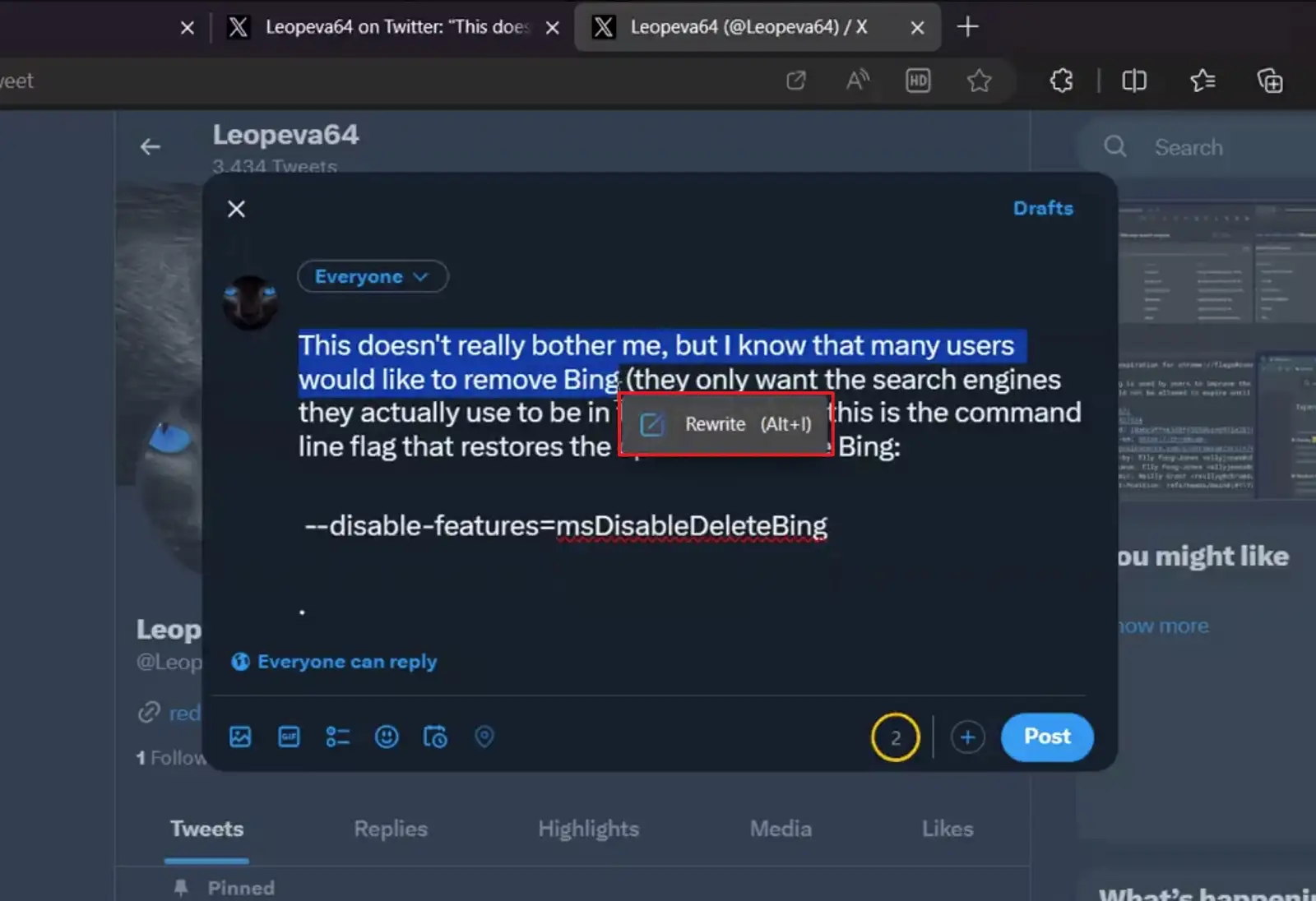Switch to the Tweets profile tab
This screenshot has width=1316, height=901.
[206, 829]
